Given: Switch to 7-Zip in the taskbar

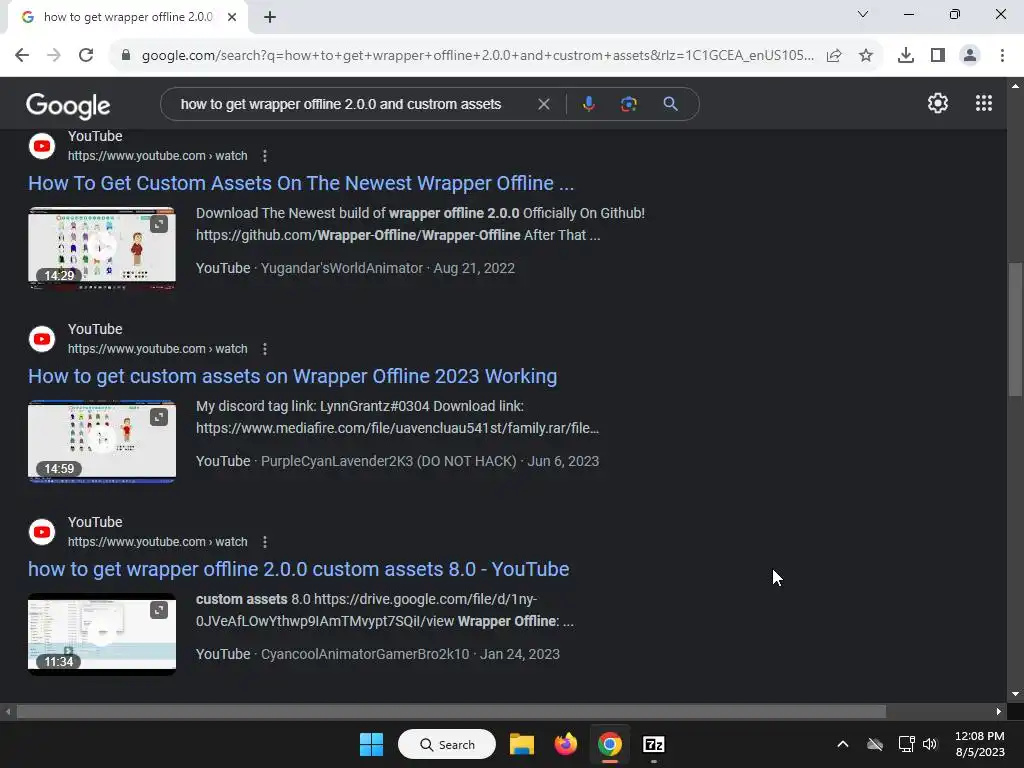Looking at the screenshot, I should pyautogui.click(x=654, y=744).
